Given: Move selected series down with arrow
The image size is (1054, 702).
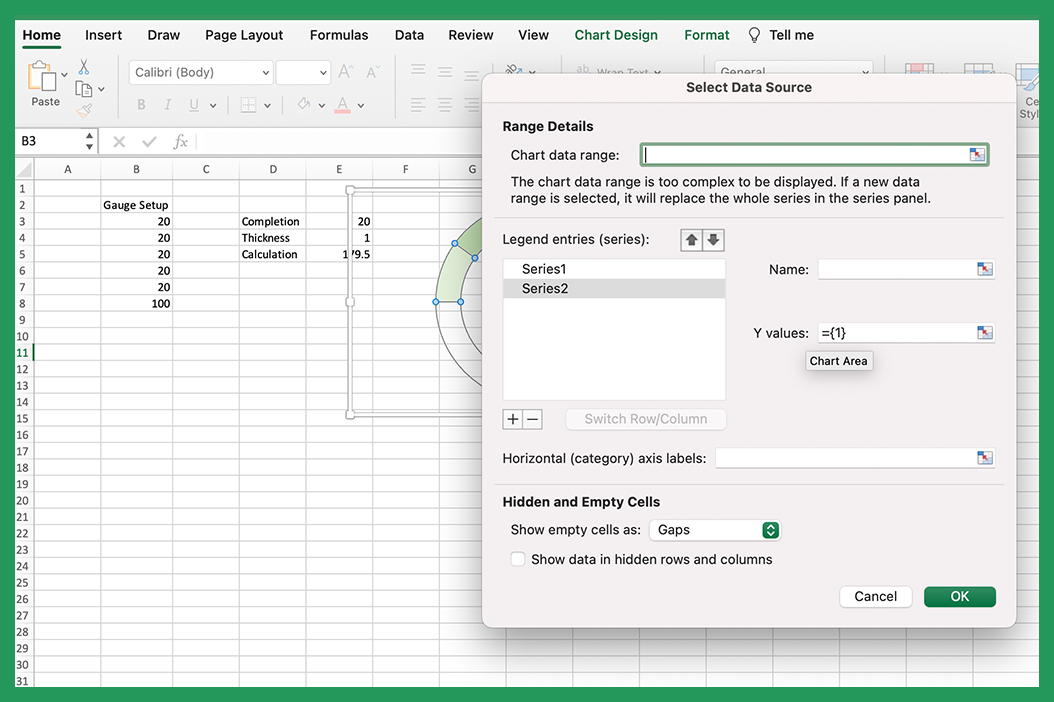Looking at the screenshot, I should click(713, 240).
